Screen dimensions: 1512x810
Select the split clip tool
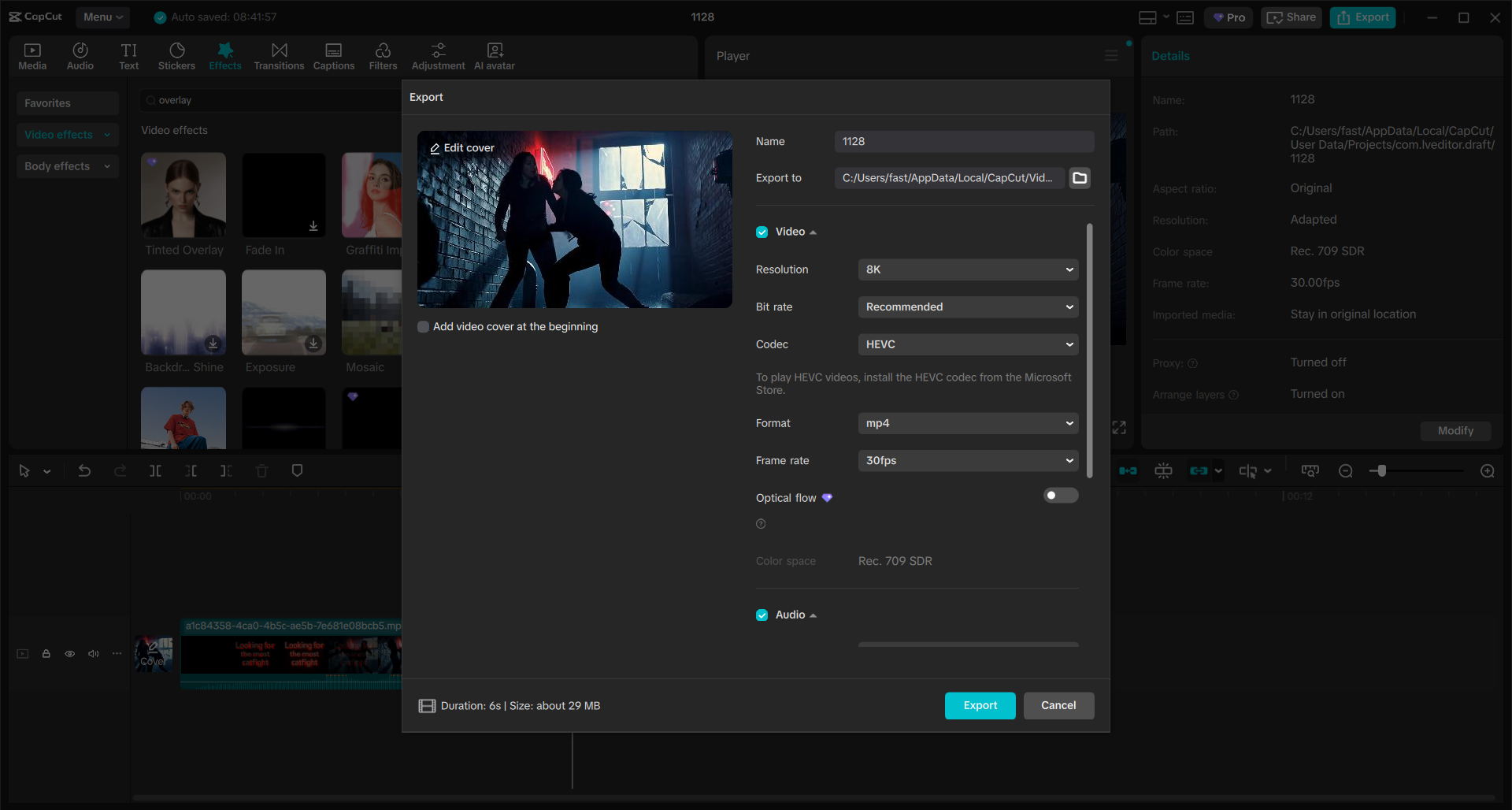pyautogui.click(x=155, y=470)
